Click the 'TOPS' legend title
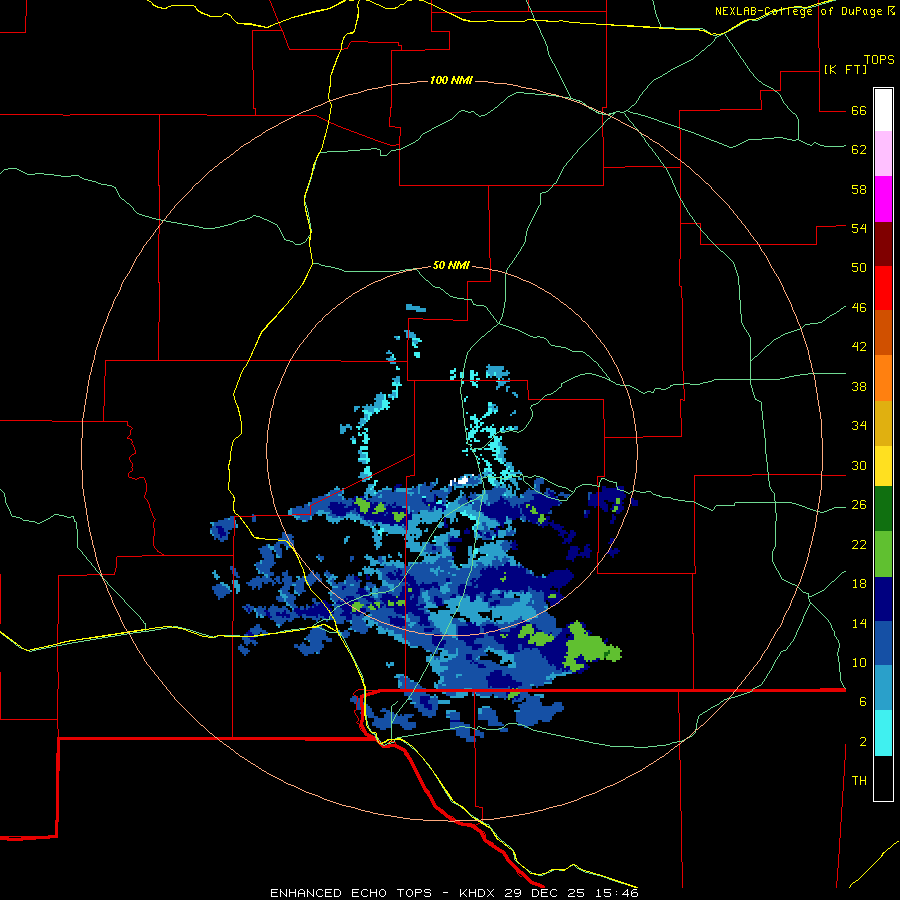The height and width of the screenshot is (900, 900). pyautogui.click(x=879, y=60)
